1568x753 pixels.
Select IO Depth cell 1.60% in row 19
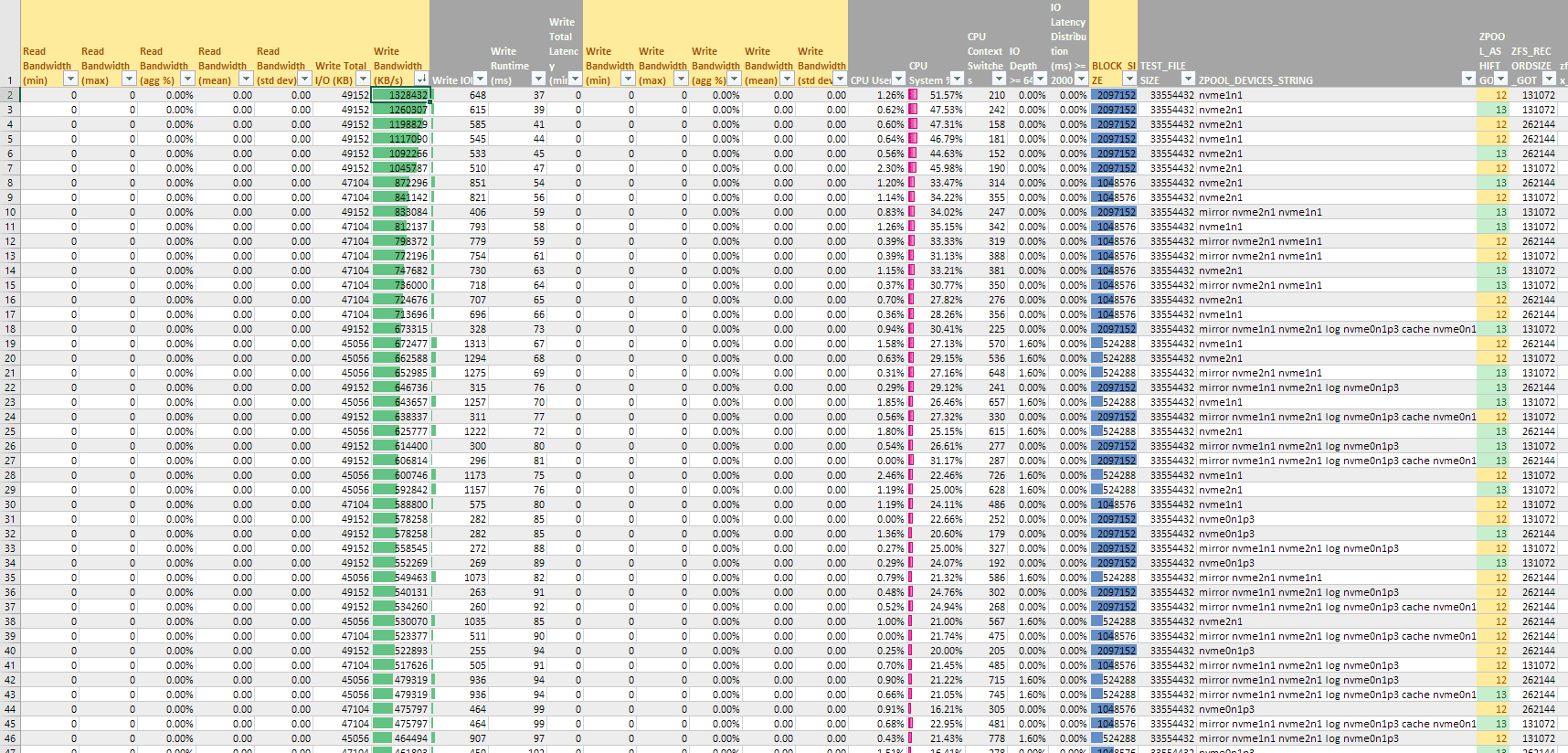point(1028,344)
